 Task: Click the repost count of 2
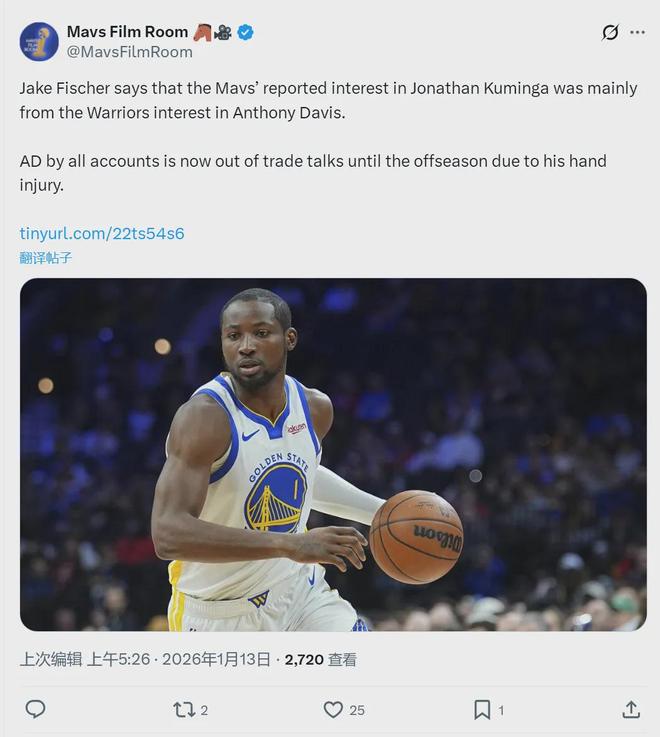[204, 710]
